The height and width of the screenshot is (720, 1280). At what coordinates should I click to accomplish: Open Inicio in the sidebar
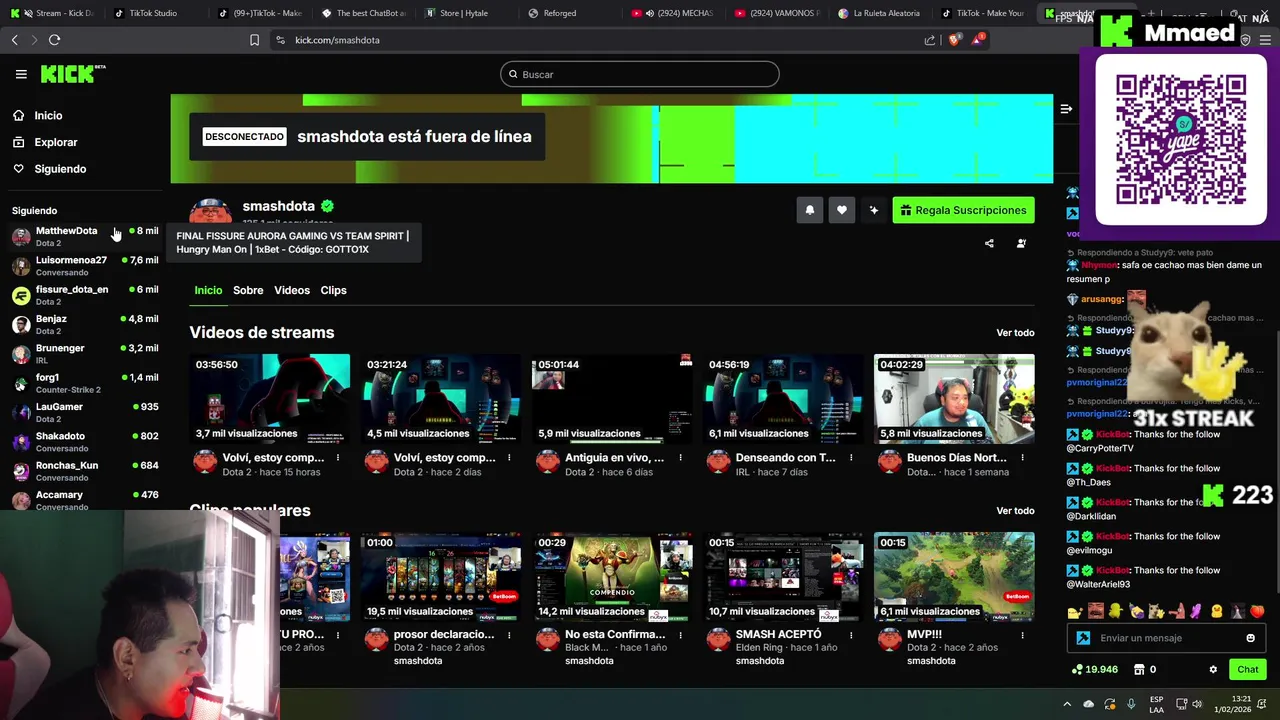click(x=48, y=116)
